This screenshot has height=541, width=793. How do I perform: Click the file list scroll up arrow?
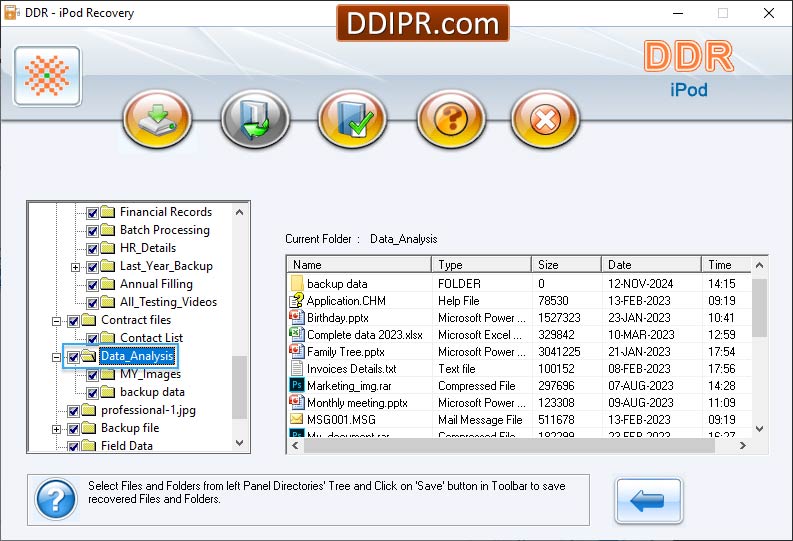759,265
